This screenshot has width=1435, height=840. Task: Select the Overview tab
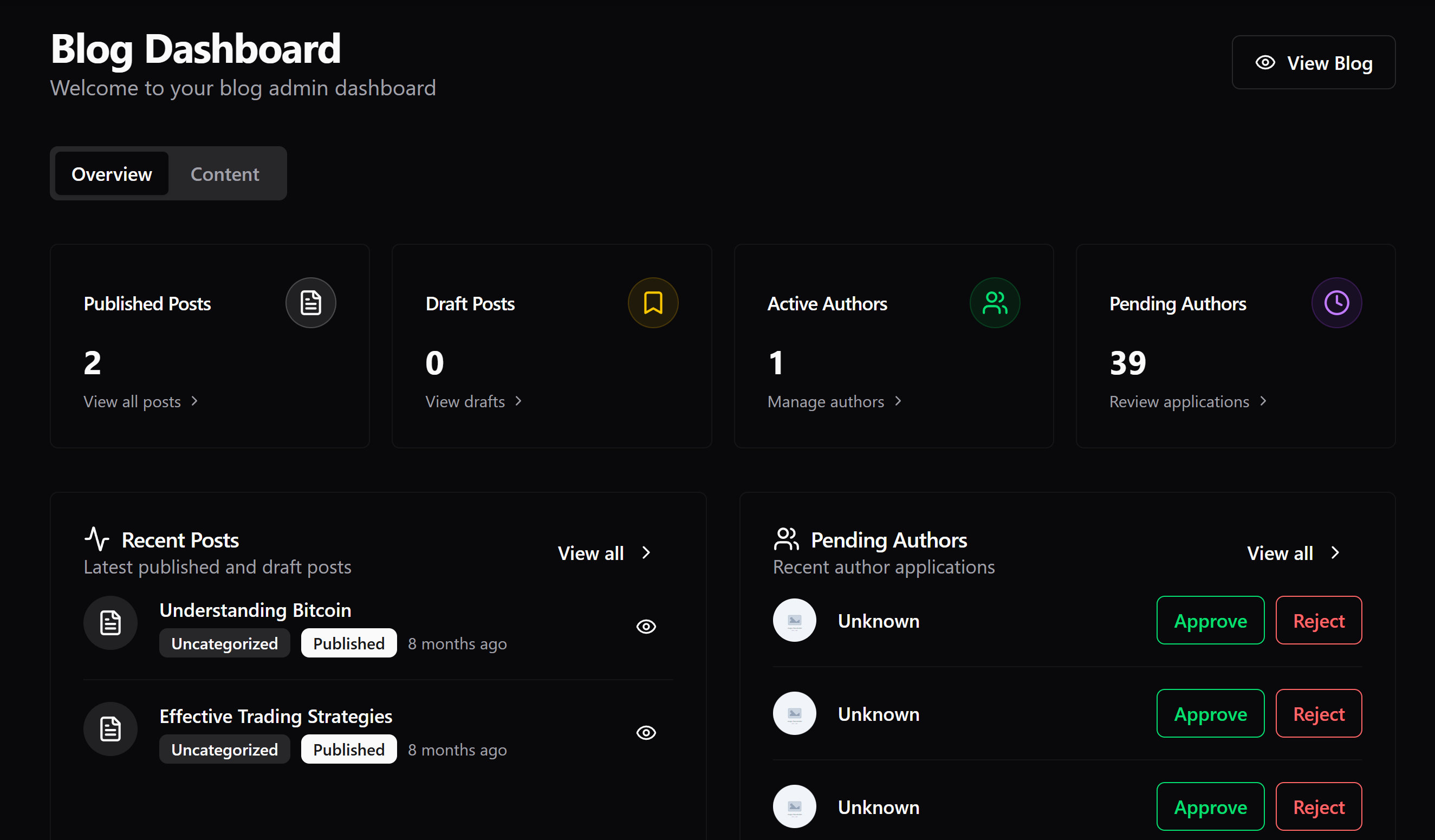112,174
